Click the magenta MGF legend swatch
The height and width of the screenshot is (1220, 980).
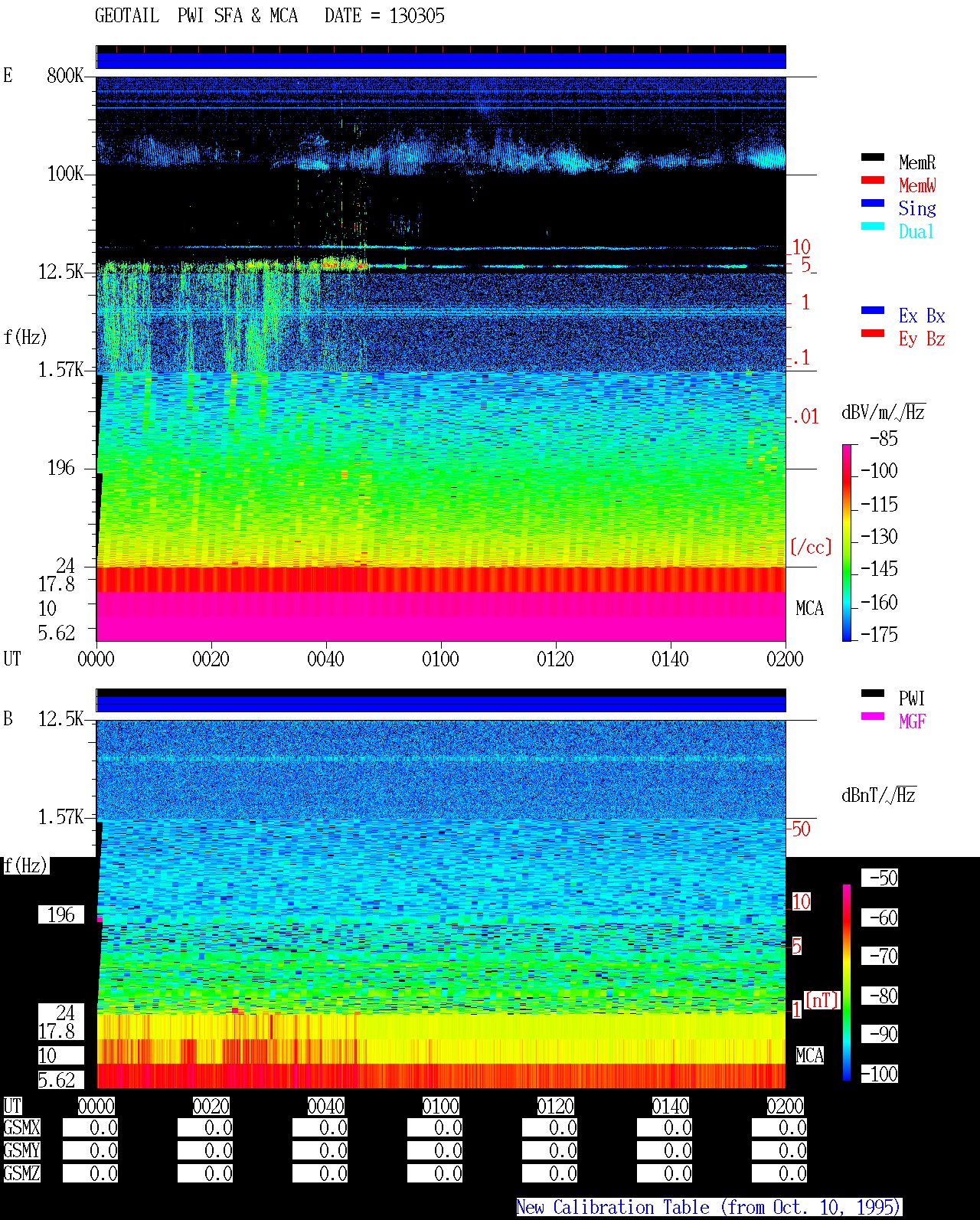(x=873, y=717)
